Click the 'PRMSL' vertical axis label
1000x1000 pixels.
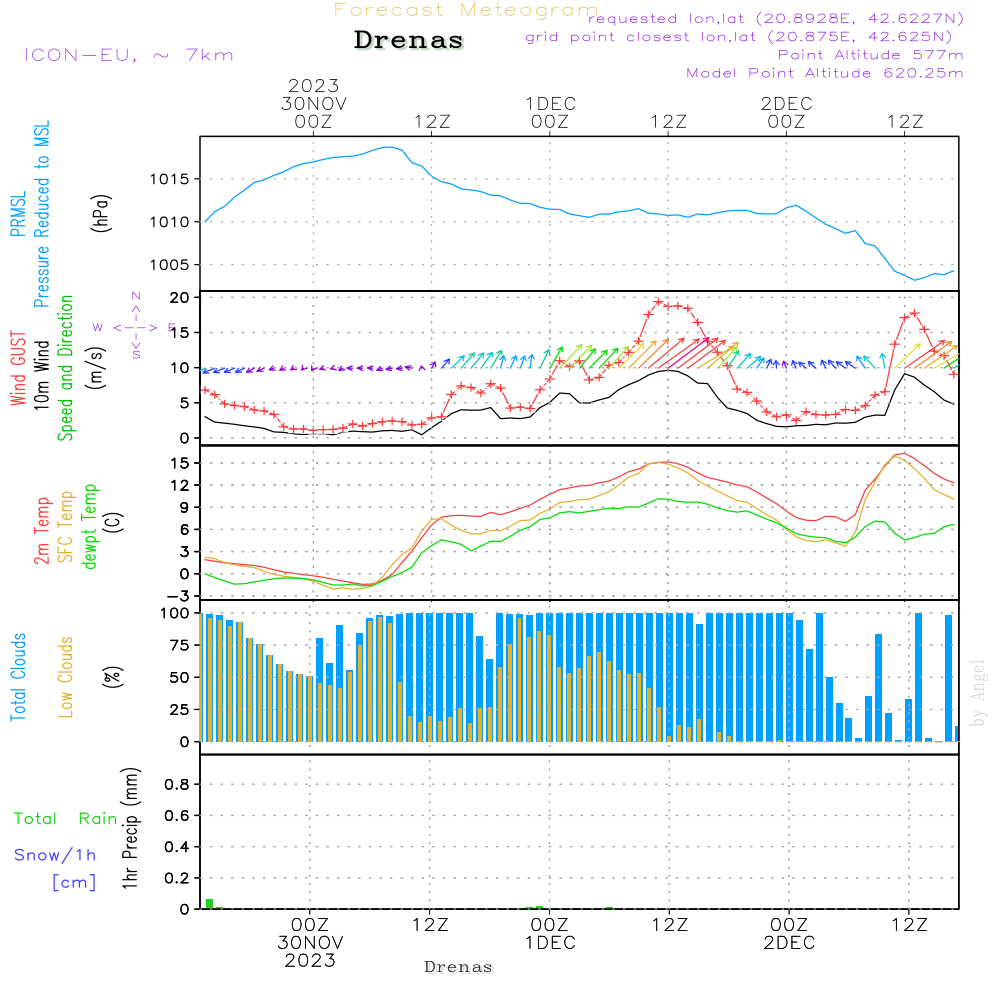[x=18, y=213]
